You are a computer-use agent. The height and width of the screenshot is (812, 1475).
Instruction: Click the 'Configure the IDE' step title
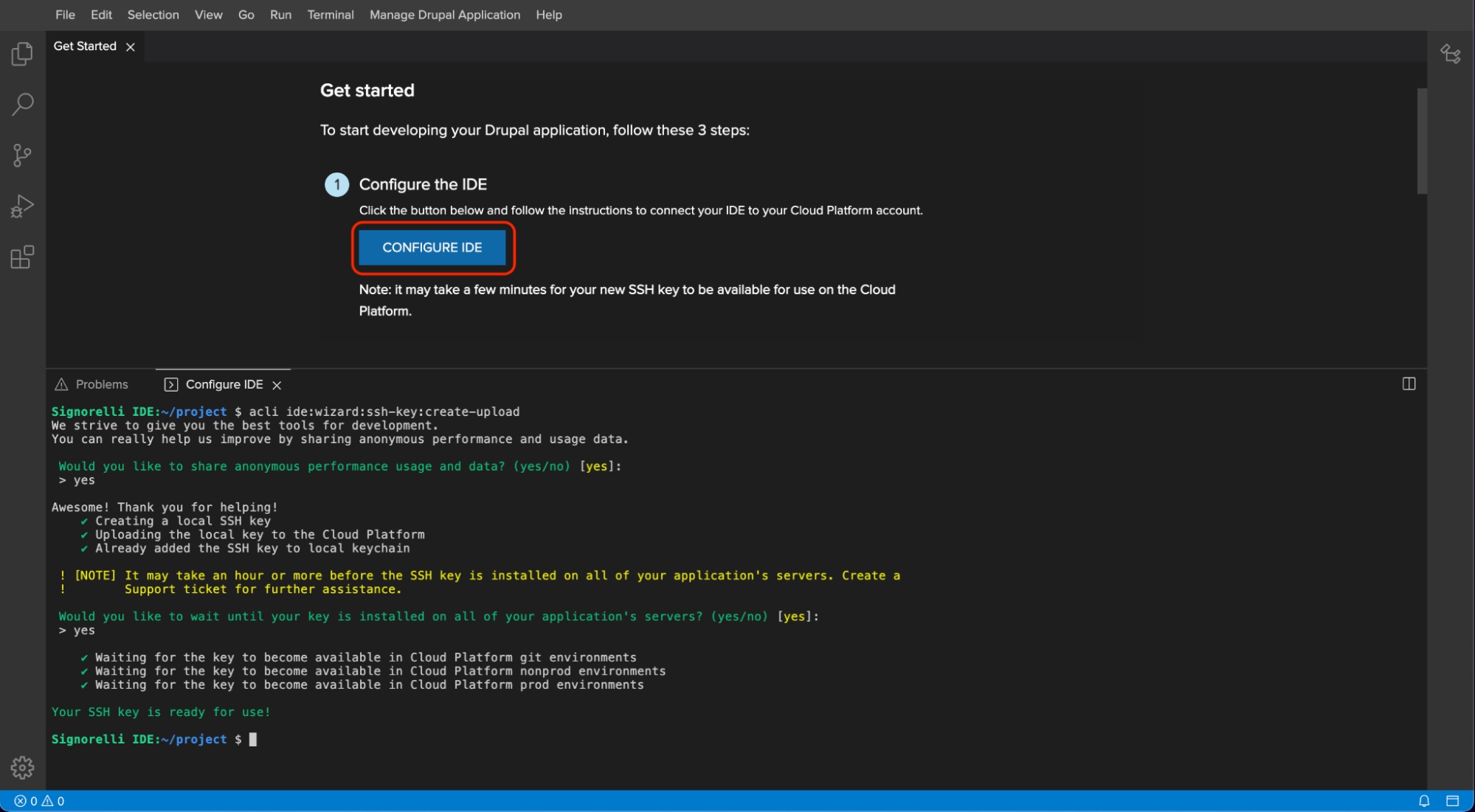click(423, 184)
